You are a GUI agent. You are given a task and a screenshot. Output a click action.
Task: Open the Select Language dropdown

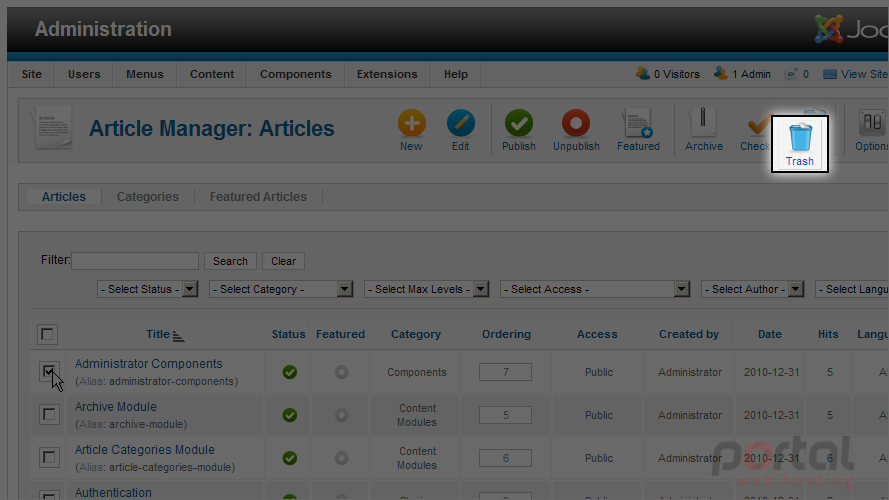pos(852,289)
